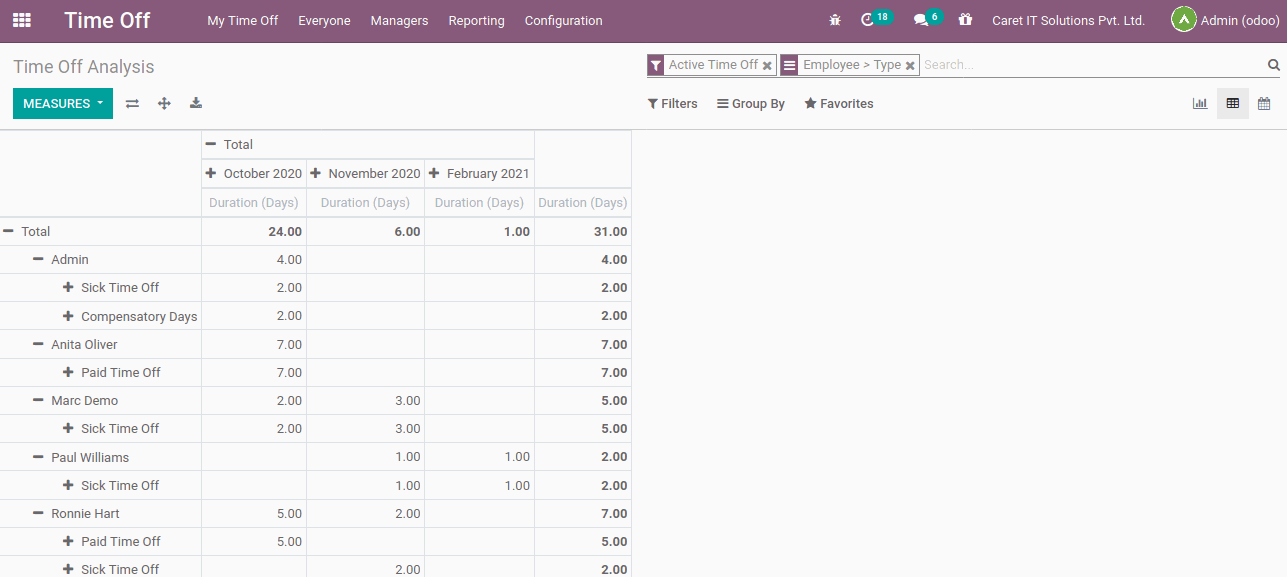Open the Reporting menu
The height and width of the screenshot is (577, 1287).
(x=476, y=20)
